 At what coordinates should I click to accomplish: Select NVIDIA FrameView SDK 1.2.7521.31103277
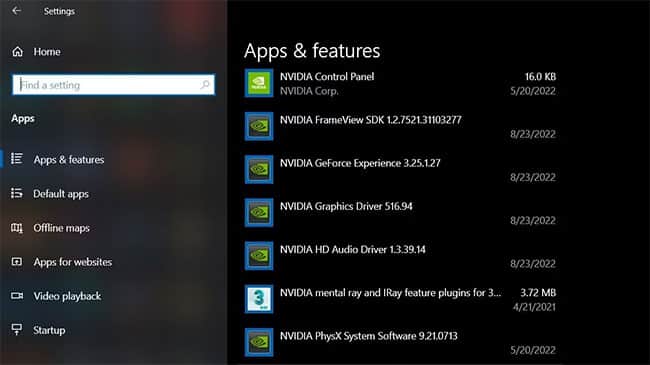400,126
